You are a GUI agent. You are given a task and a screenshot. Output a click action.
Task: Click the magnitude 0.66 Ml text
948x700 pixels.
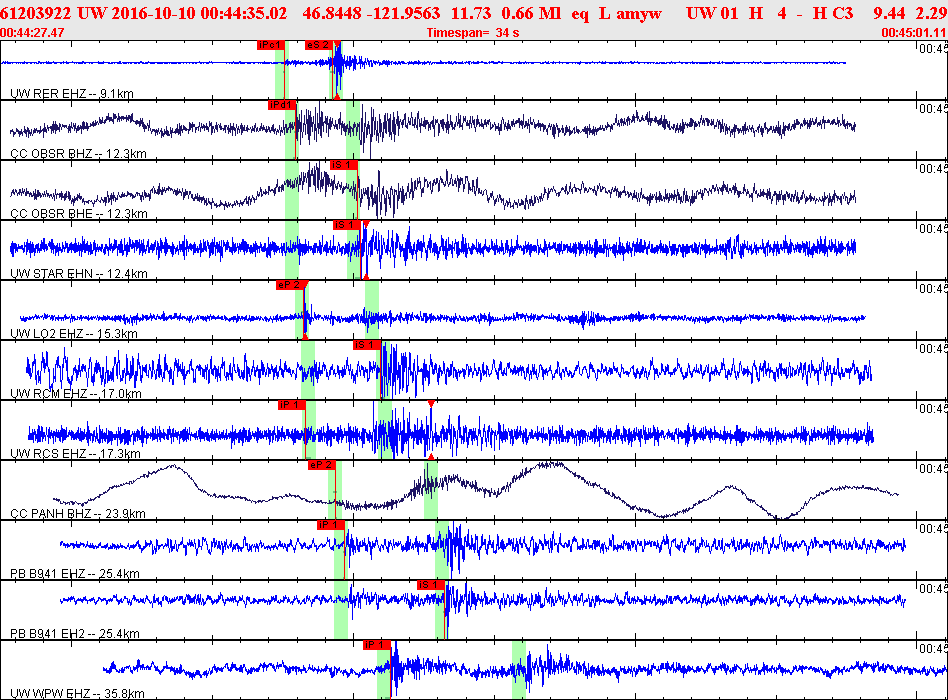tap(531, 13)
